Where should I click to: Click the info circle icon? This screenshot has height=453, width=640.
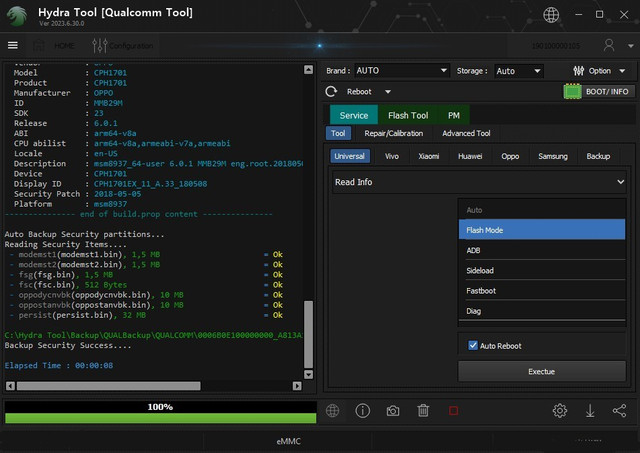(362, 411)
